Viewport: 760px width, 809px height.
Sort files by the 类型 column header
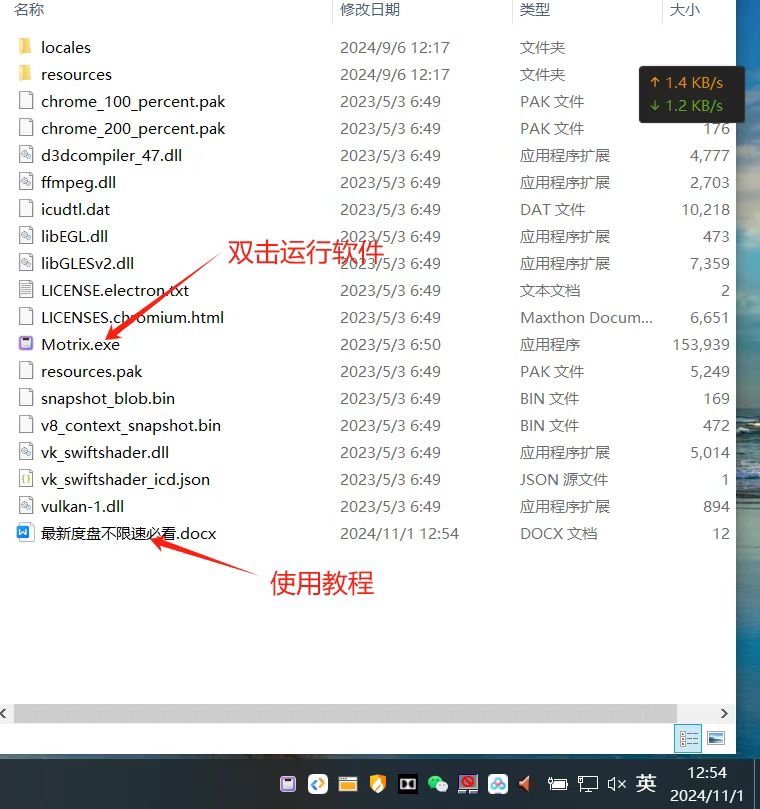pyautogui.click(x=535, y=10)
